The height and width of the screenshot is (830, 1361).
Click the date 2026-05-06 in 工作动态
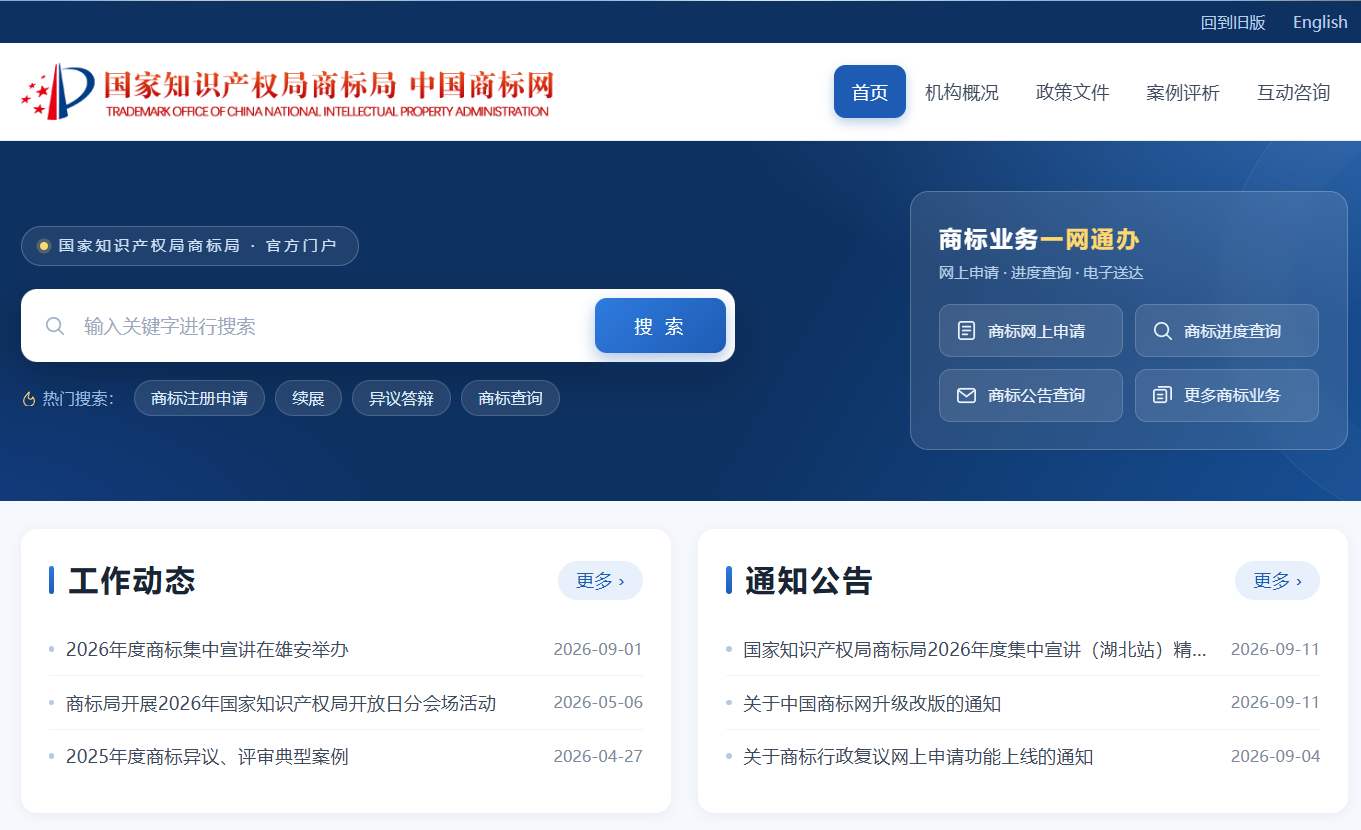(598, 703)
